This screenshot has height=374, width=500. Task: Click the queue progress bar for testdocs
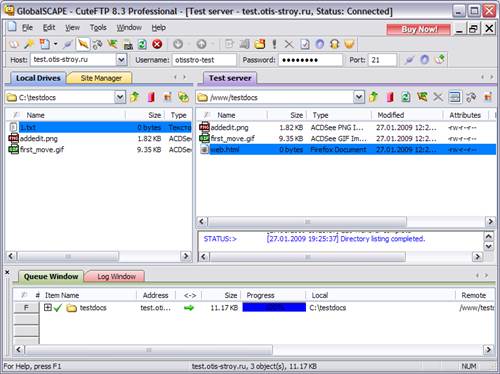(274, 307)
